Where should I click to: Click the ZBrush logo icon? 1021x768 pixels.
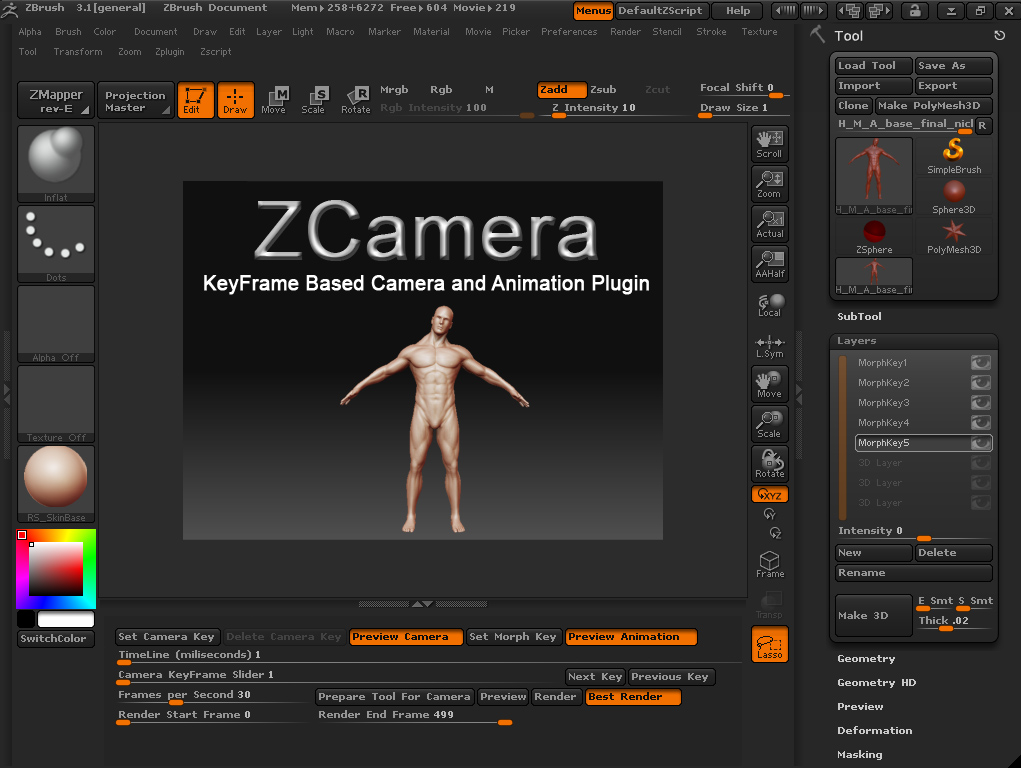click(9, 8)
